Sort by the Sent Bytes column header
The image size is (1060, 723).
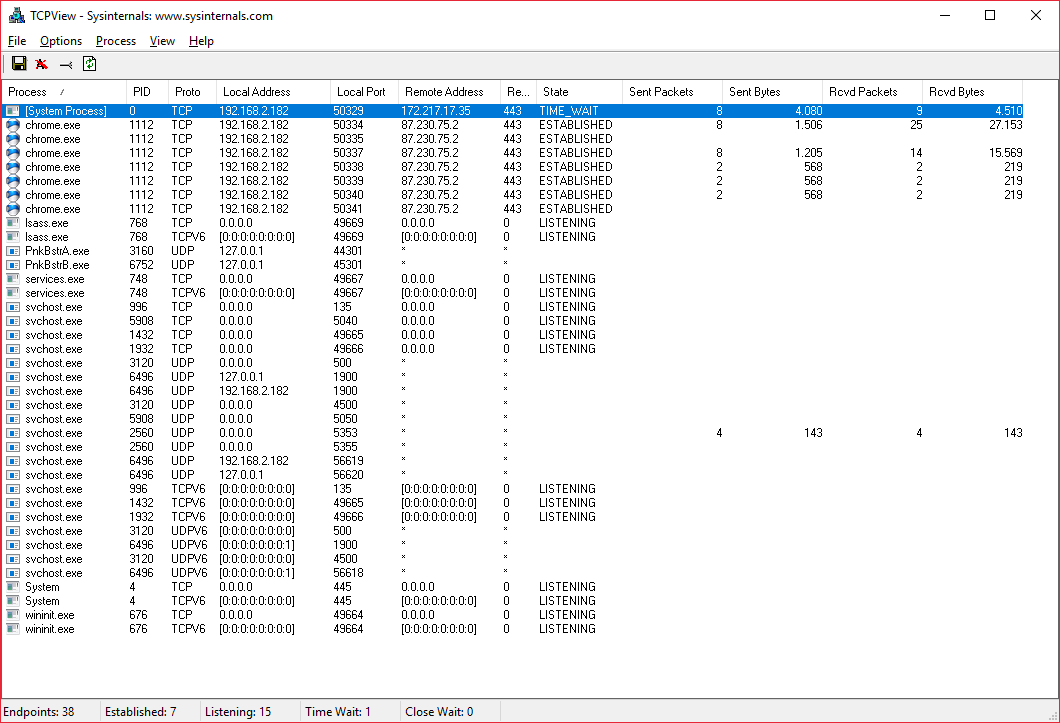[773, 92]
